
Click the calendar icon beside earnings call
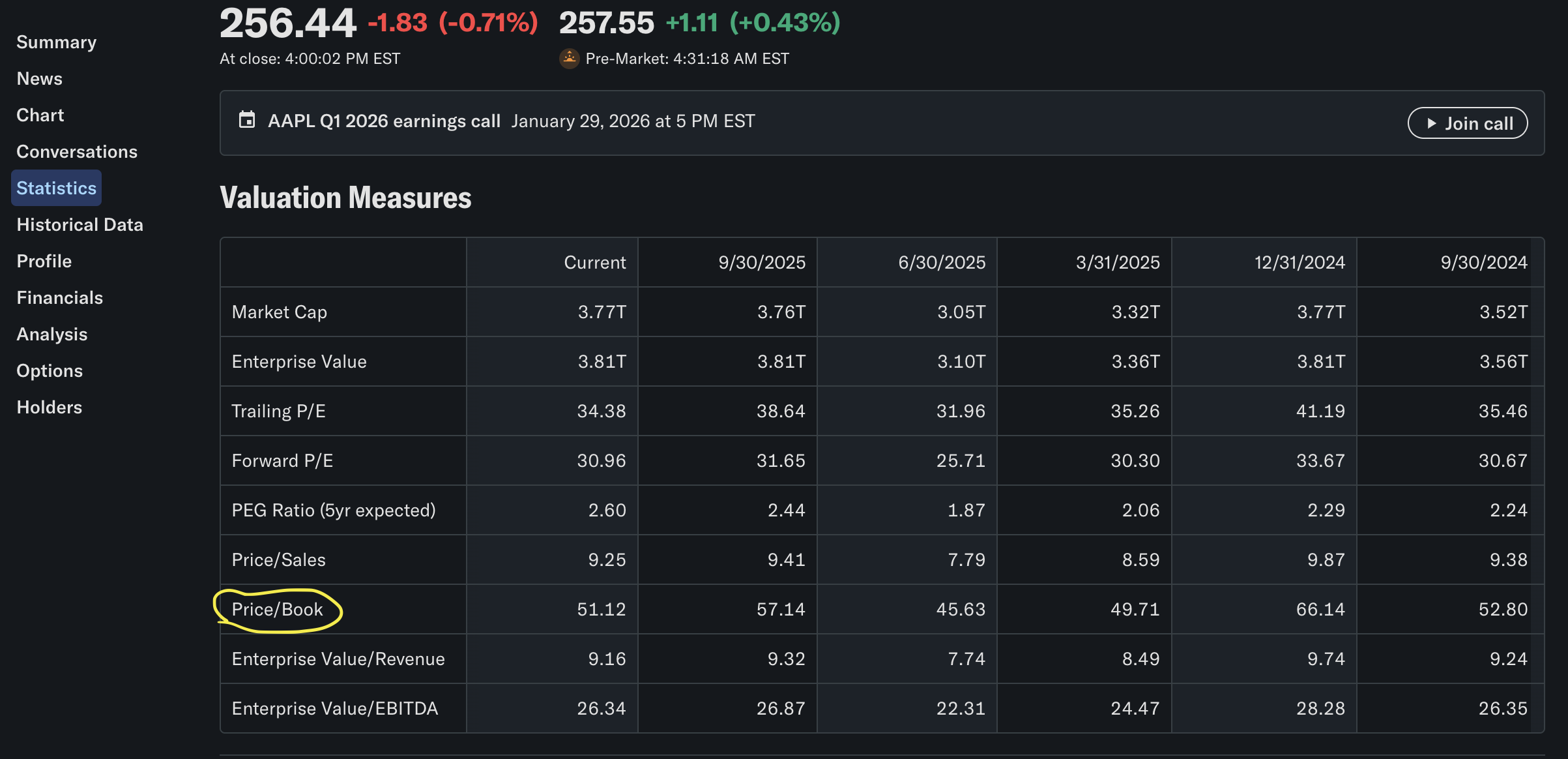pyautogui.click(x=247, y=121)
